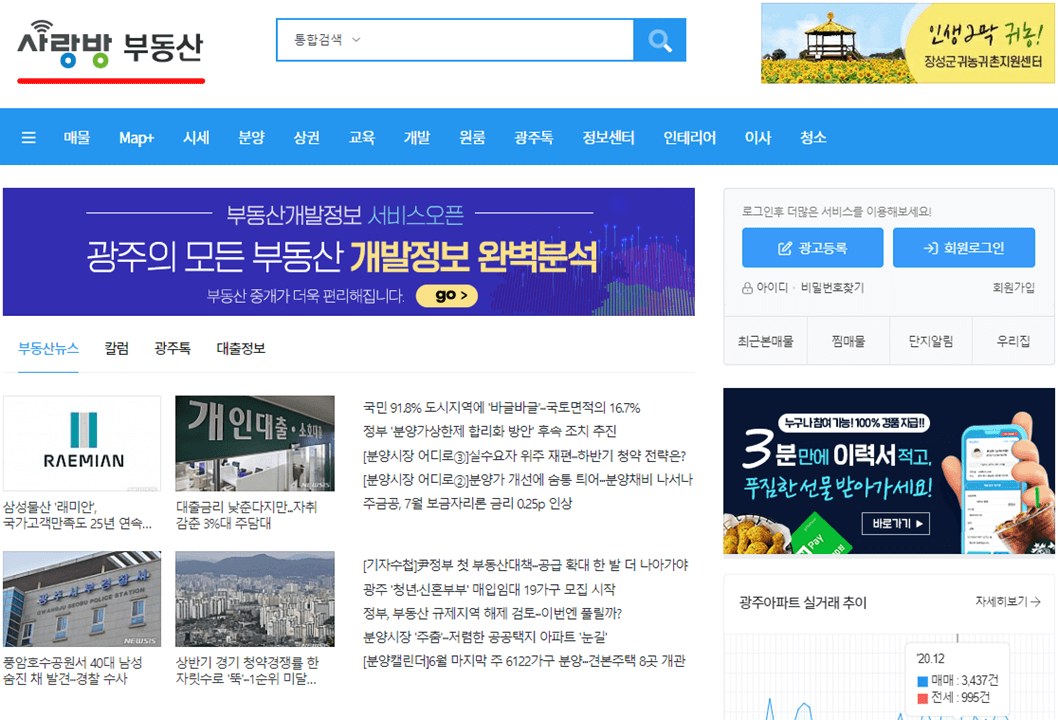Open the hamburger menu icon
Screen dimensions: 1058x720
click(x=28, y=137)
